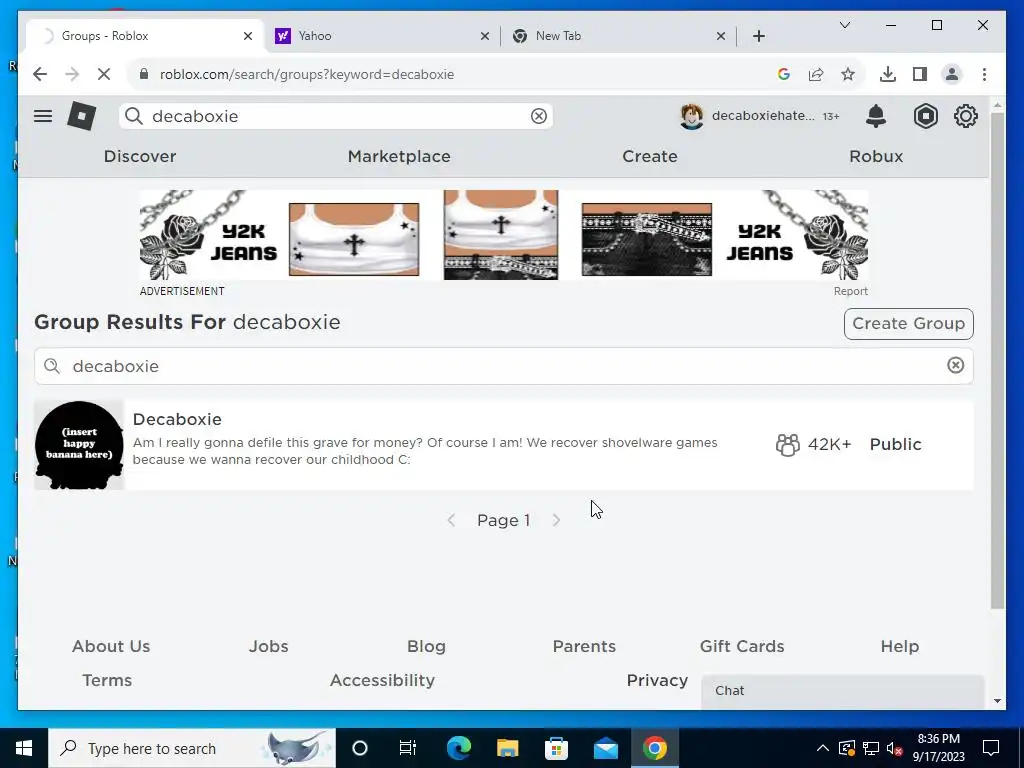Switch to the Yahoo tab
This screenshot has width=1024, height=768.
click(x=382, y=36)
